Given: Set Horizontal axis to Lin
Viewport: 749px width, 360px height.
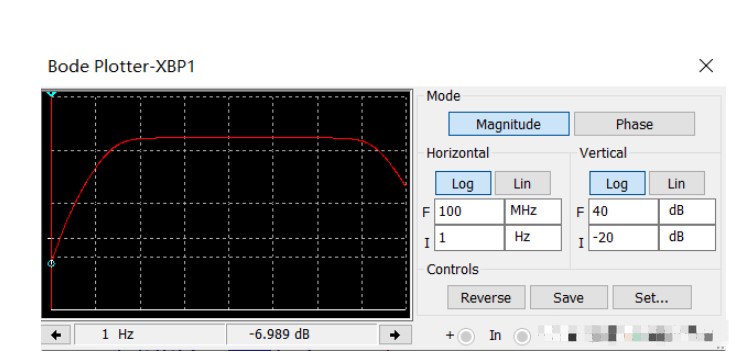Looking at the screenshot, I should click(523, 183).
